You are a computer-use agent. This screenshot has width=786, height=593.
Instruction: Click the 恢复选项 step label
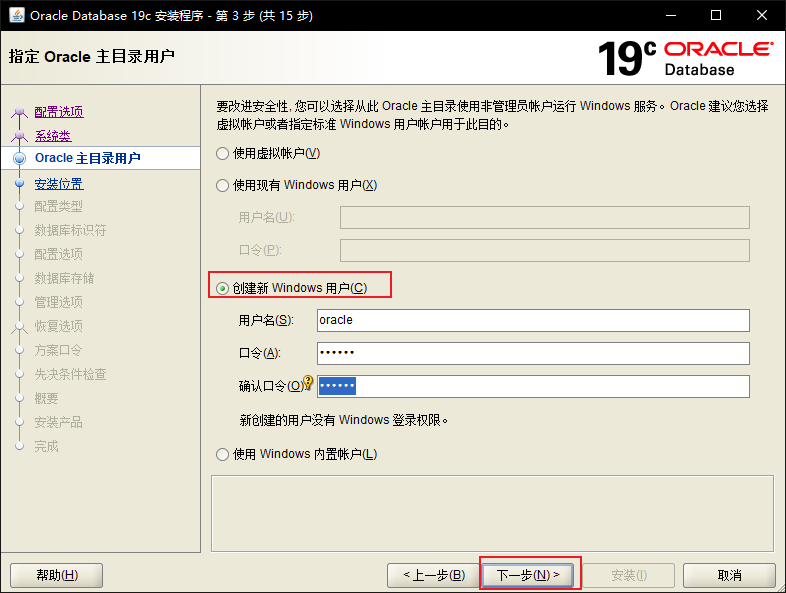[x=58, y=326]
